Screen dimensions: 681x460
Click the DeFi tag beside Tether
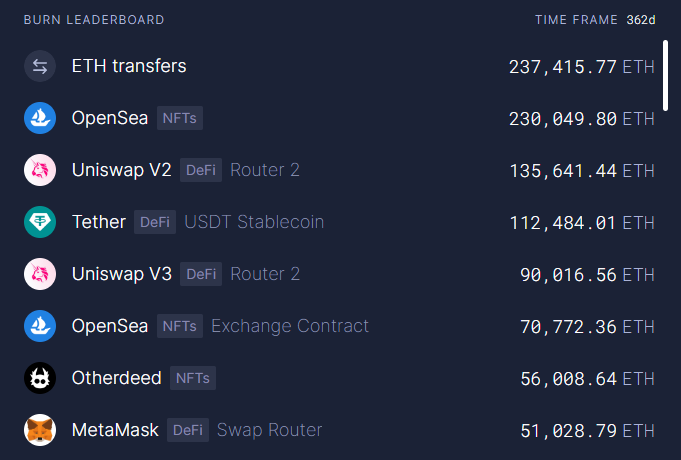coord(155,222)
